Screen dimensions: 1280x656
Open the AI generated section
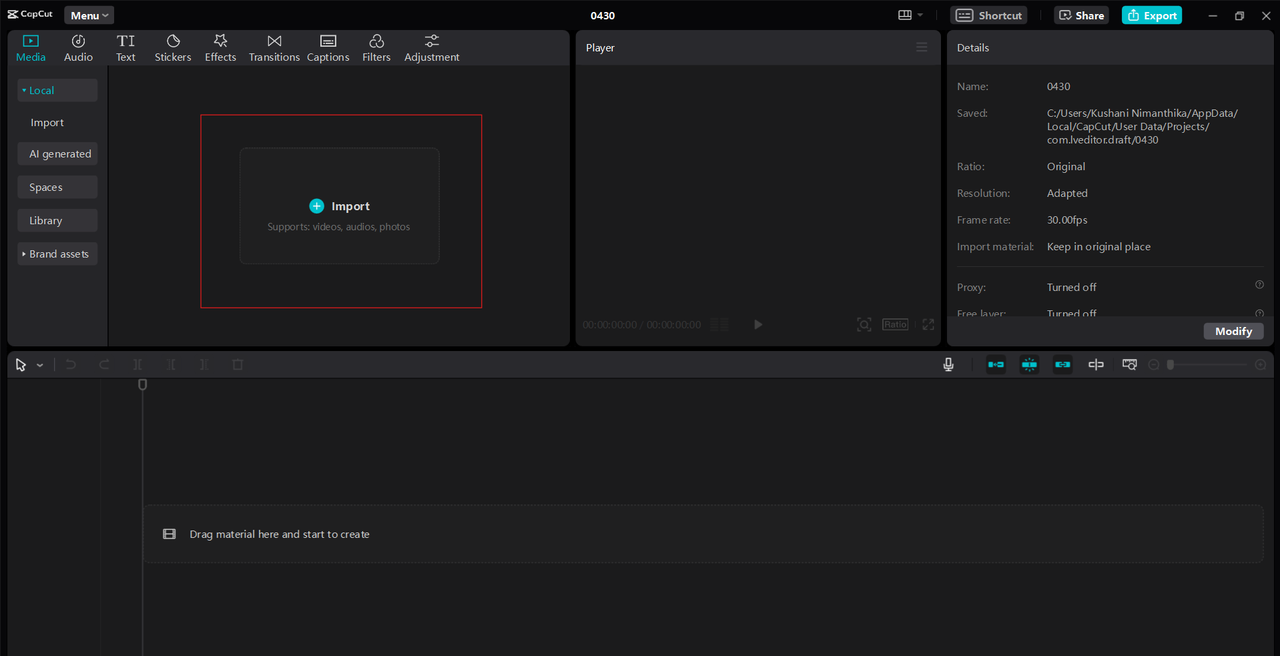57,154
